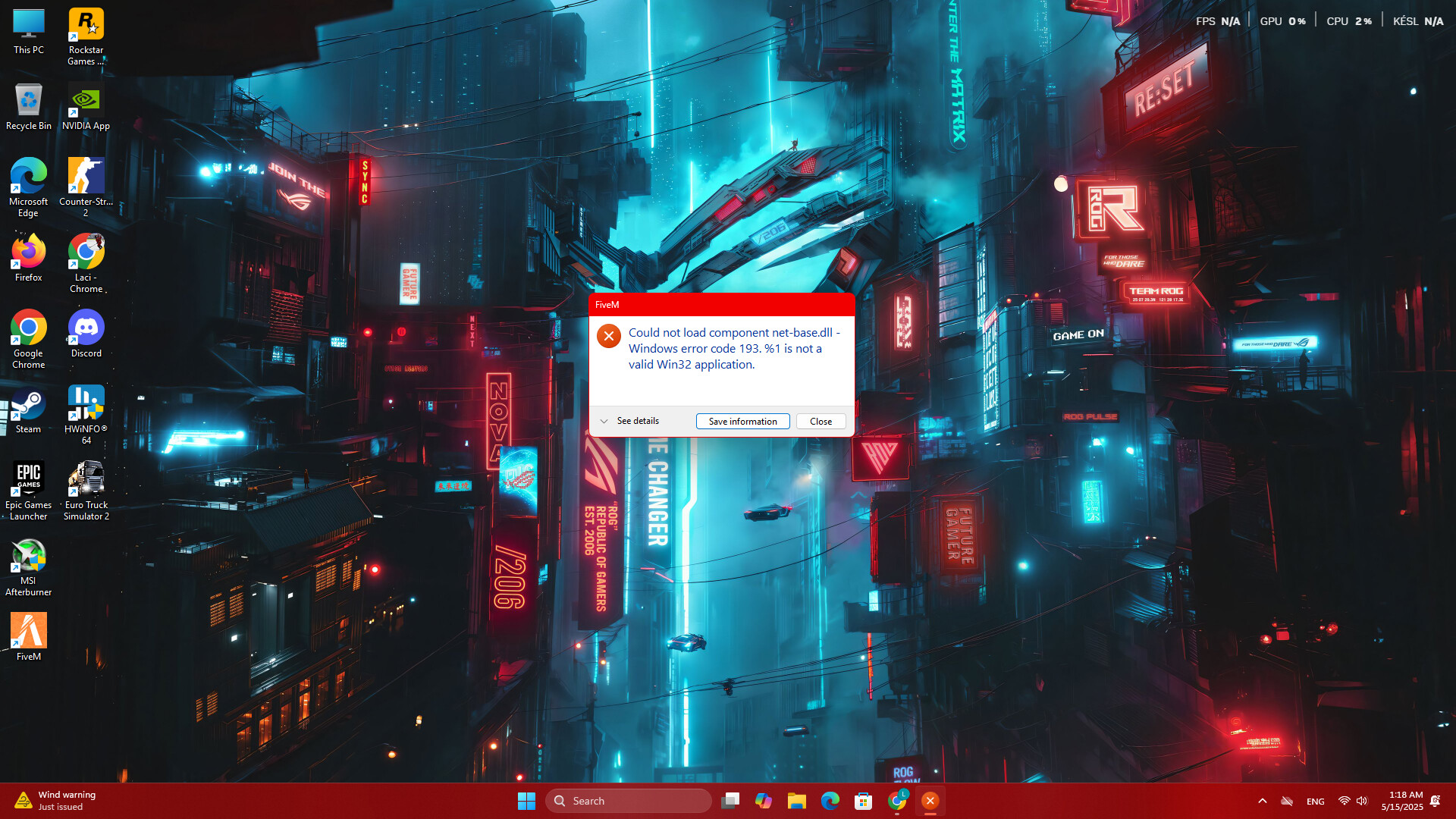Open the Windows Start menu
The width and height of the screenshot is (1456, 819).
pyautogui.click(x=526, y=800)
